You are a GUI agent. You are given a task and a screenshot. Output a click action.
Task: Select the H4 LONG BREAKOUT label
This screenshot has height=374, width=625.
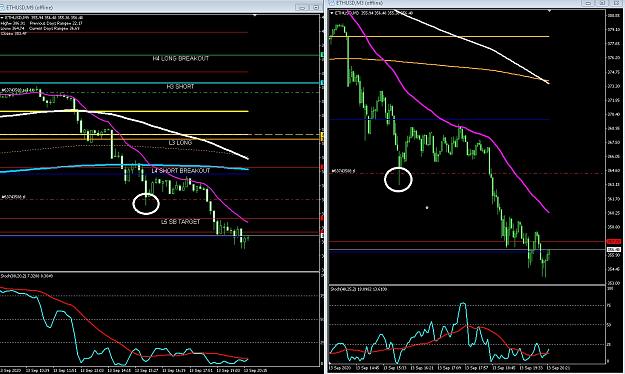click(181, 59)
